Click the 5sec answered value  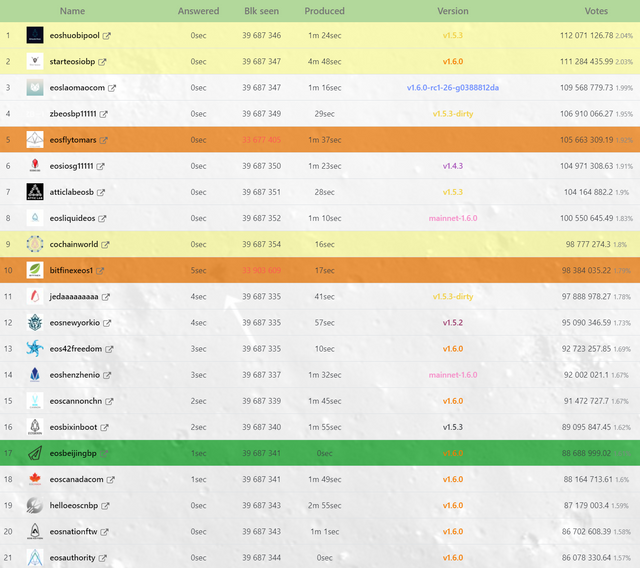(x=198, y=271)
